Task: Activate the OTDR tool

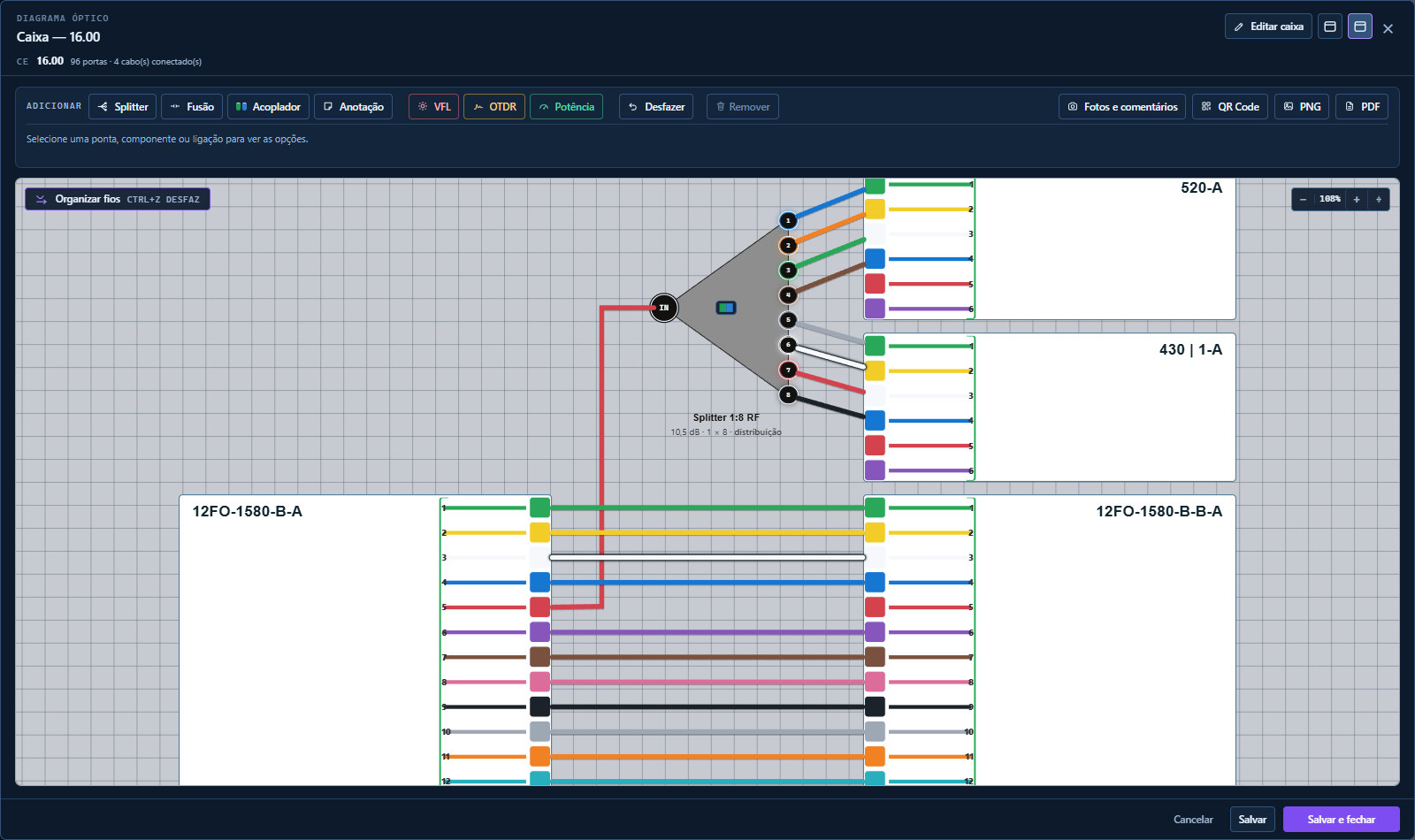Action: pyautogui.click(x=494, y=107)
